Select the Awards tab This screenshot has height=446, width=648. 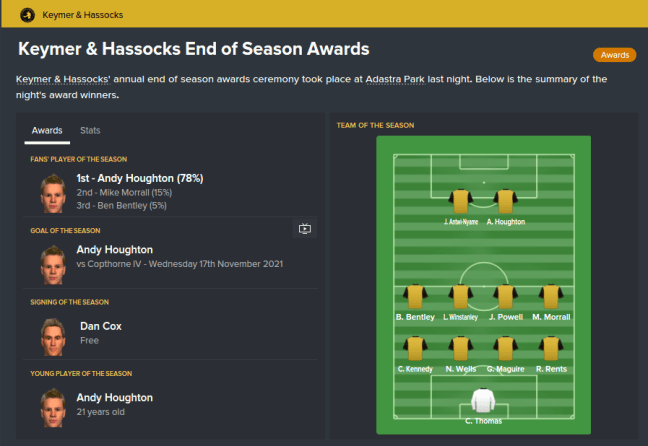tap(47, 131)
